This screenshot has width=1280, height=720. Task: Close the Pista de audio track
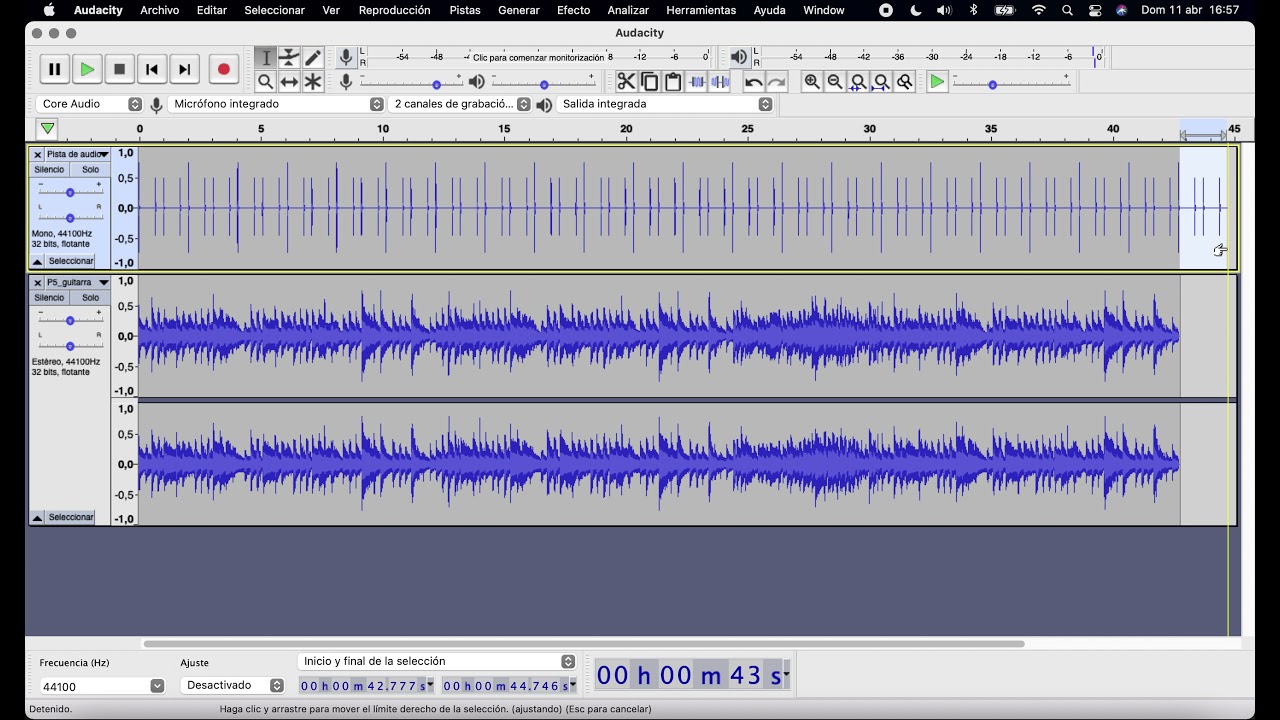[37, 154]
